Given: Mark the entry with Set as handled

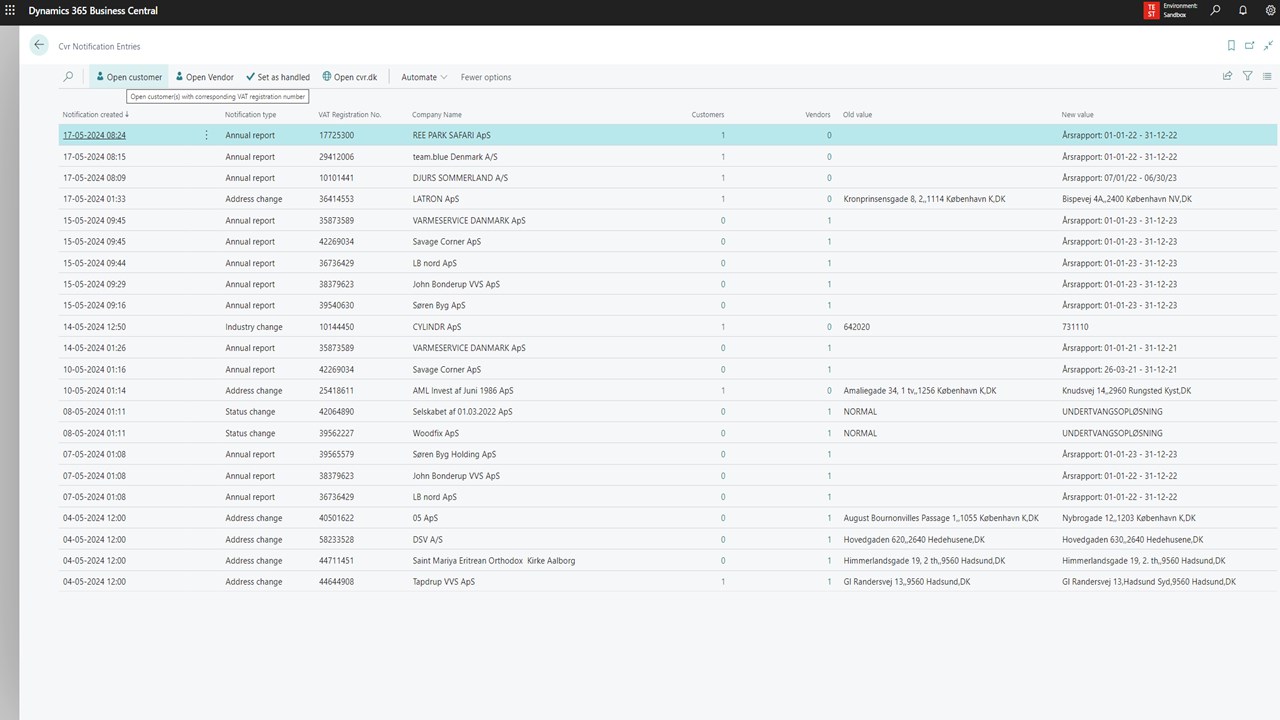Looking at the screenshot, I should (x=278, y=77).
